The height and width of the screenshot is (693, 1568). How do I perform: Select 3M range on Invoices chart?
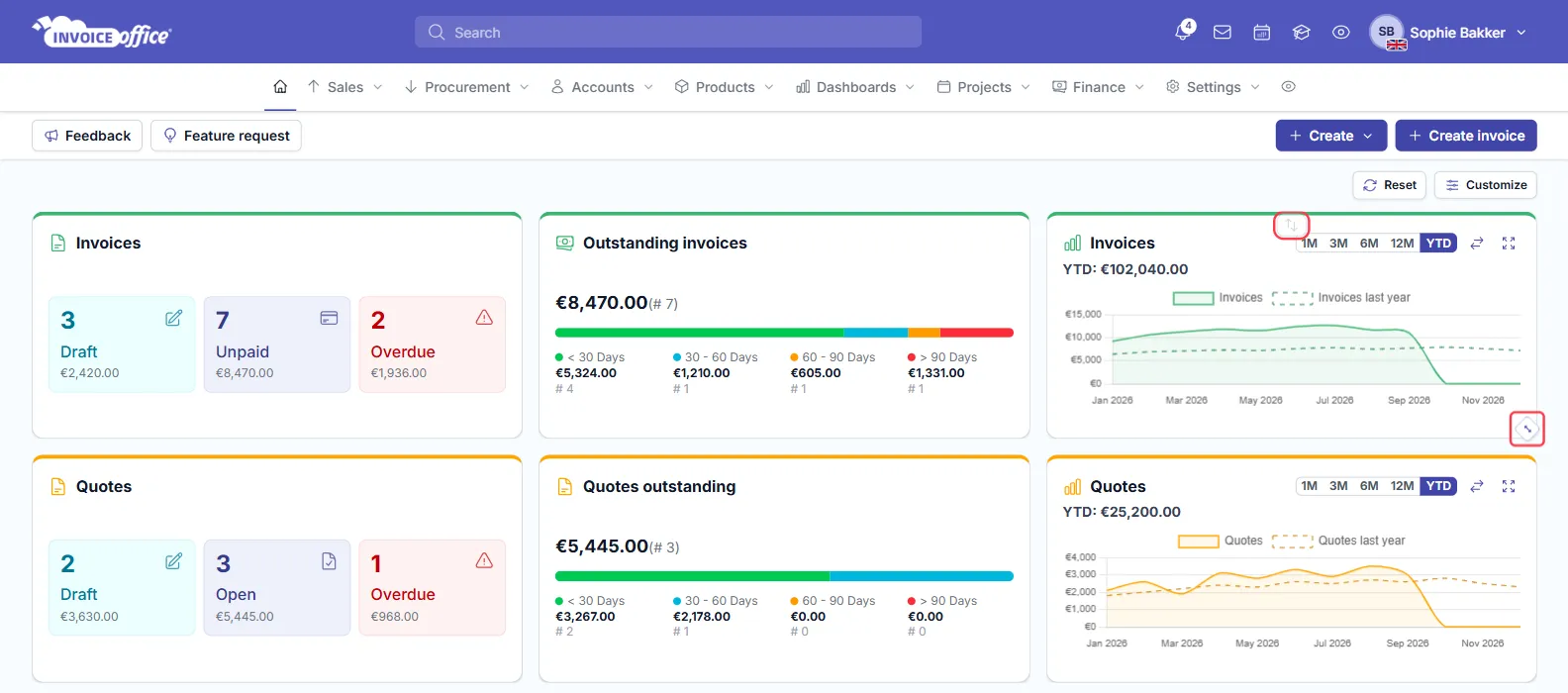point(1338,244)
